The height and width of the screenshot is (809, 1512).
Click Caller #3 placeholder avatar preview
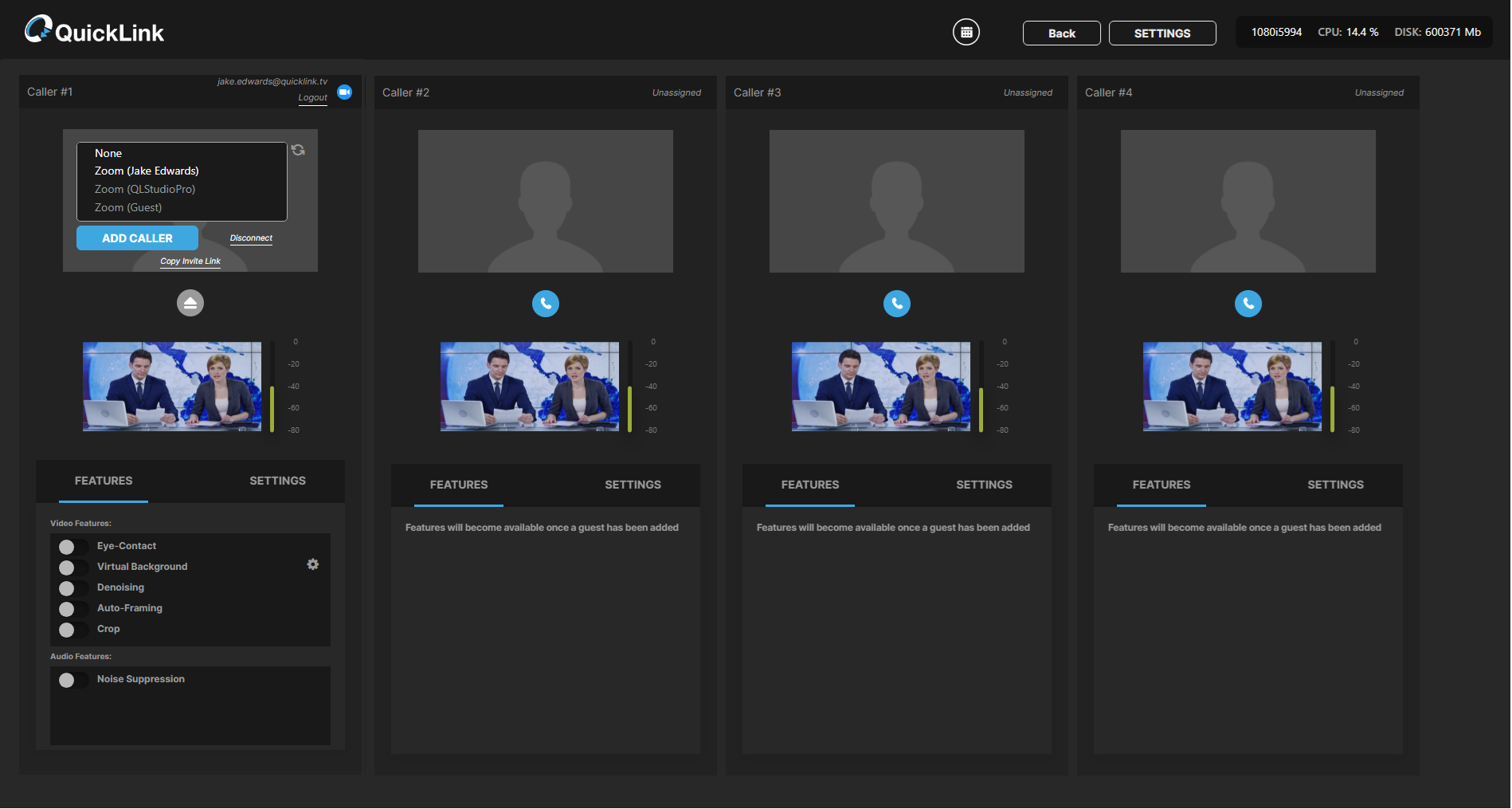(897, 201)
